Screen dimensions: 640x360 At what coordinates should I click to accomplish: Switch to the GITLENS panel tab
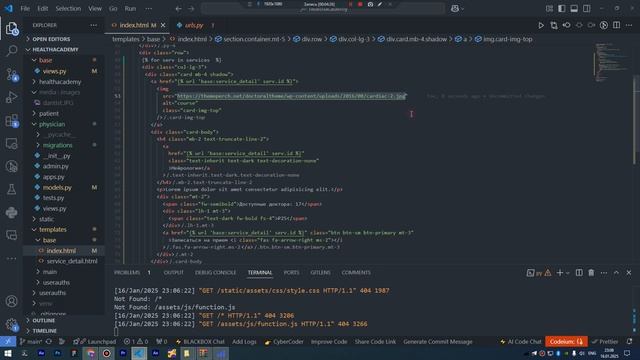coord(320,273)
